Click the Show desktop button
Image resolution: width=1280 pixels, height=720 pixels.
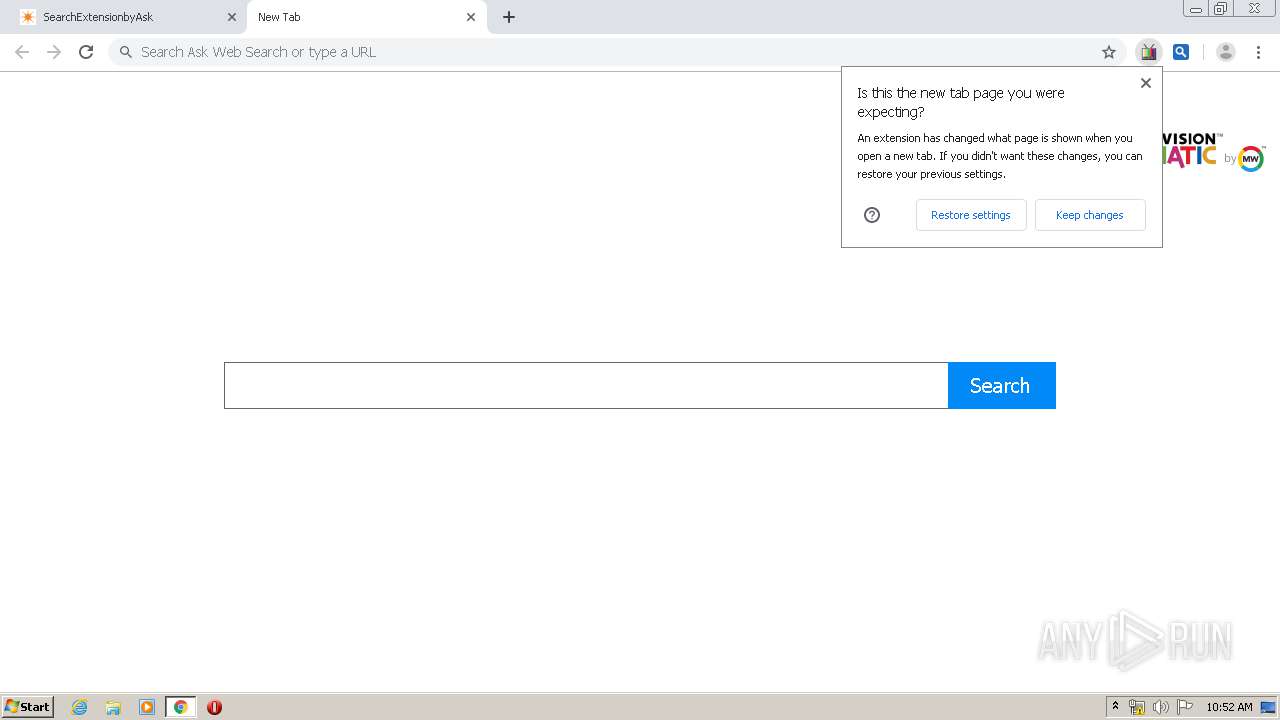point(1269,707)
